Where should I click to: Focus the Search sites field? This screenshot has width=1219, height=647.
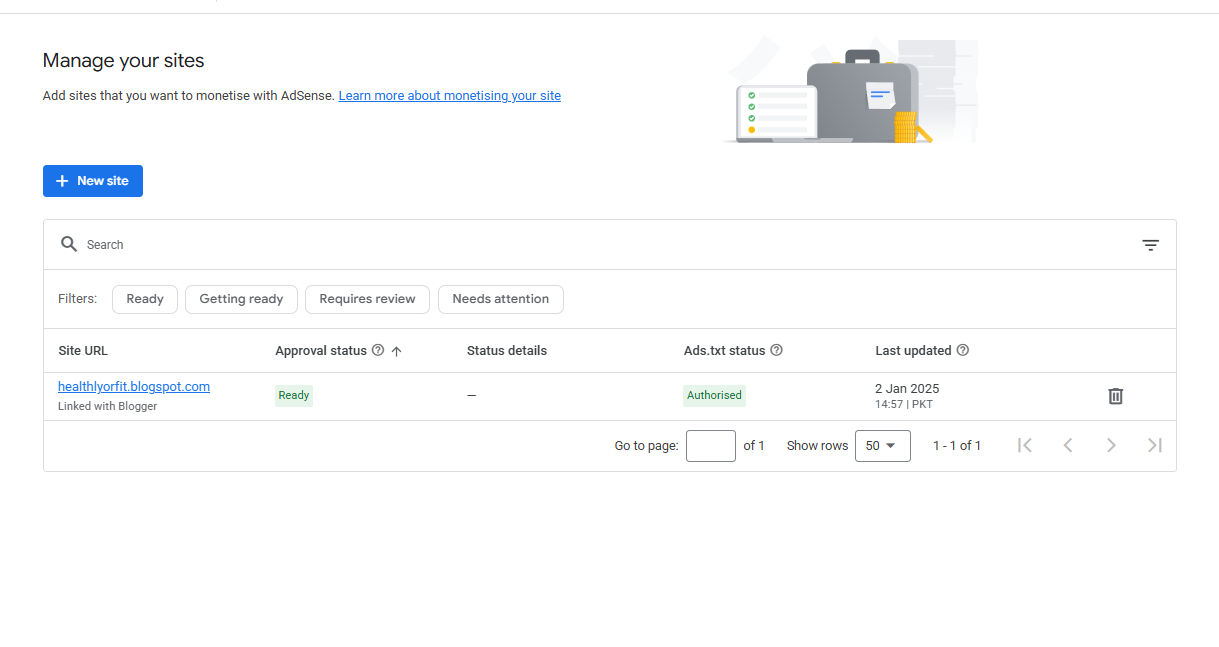click(x=610, y=245)
